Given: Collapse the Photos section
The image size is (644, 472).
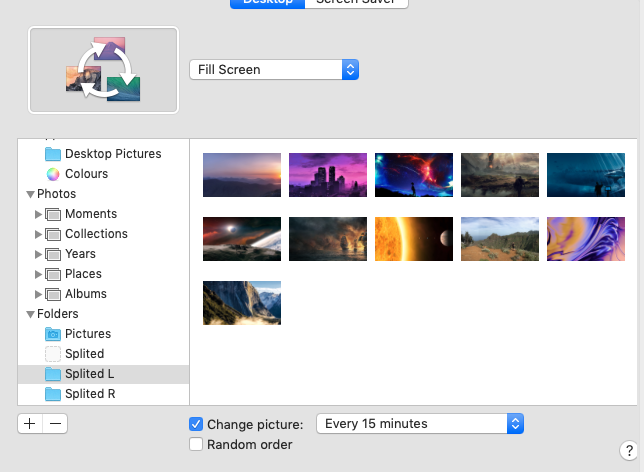Looking at the screenshot, I should 30,194.
